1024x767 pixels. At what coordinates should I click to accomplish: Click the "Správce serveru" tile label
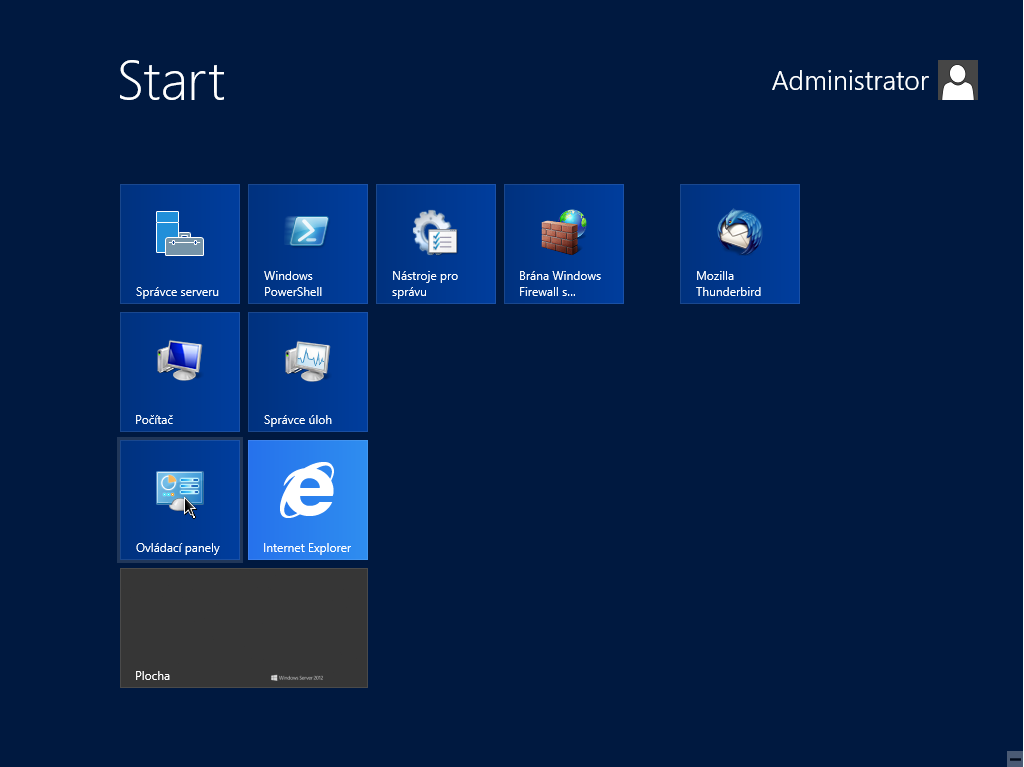[x=177, y=293]
